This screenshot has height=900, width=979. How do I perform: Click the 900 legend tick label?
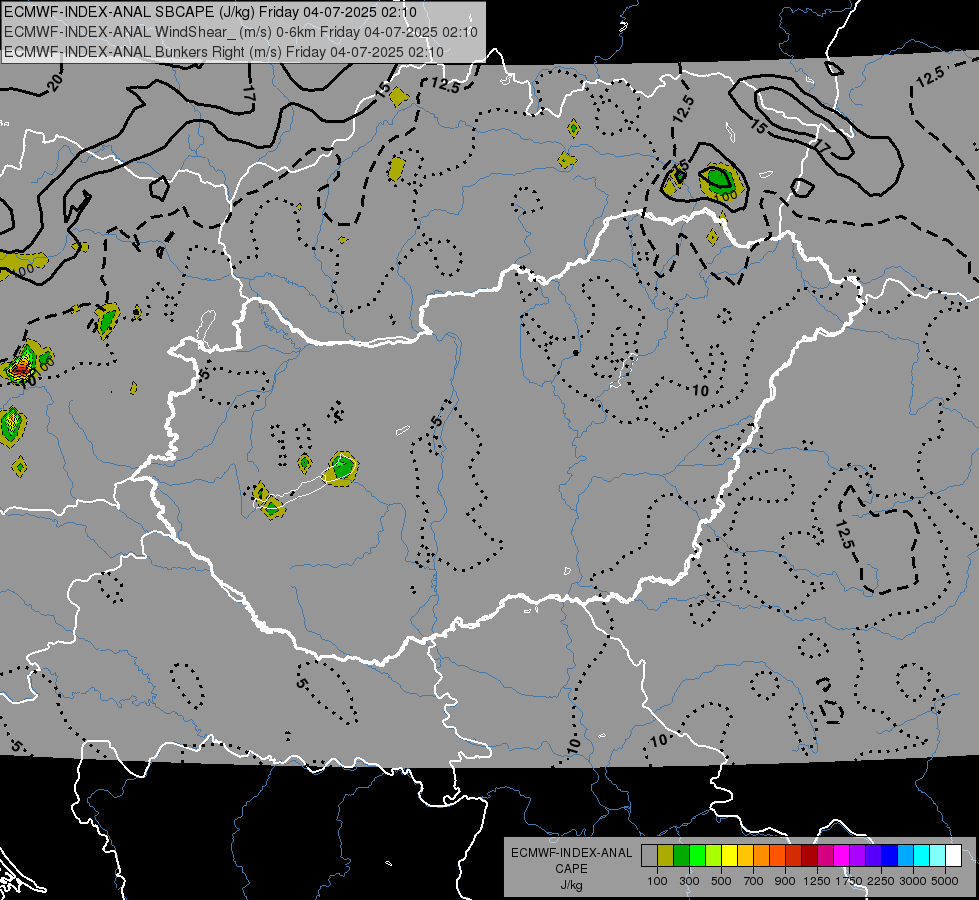click(x=785, y=881)
